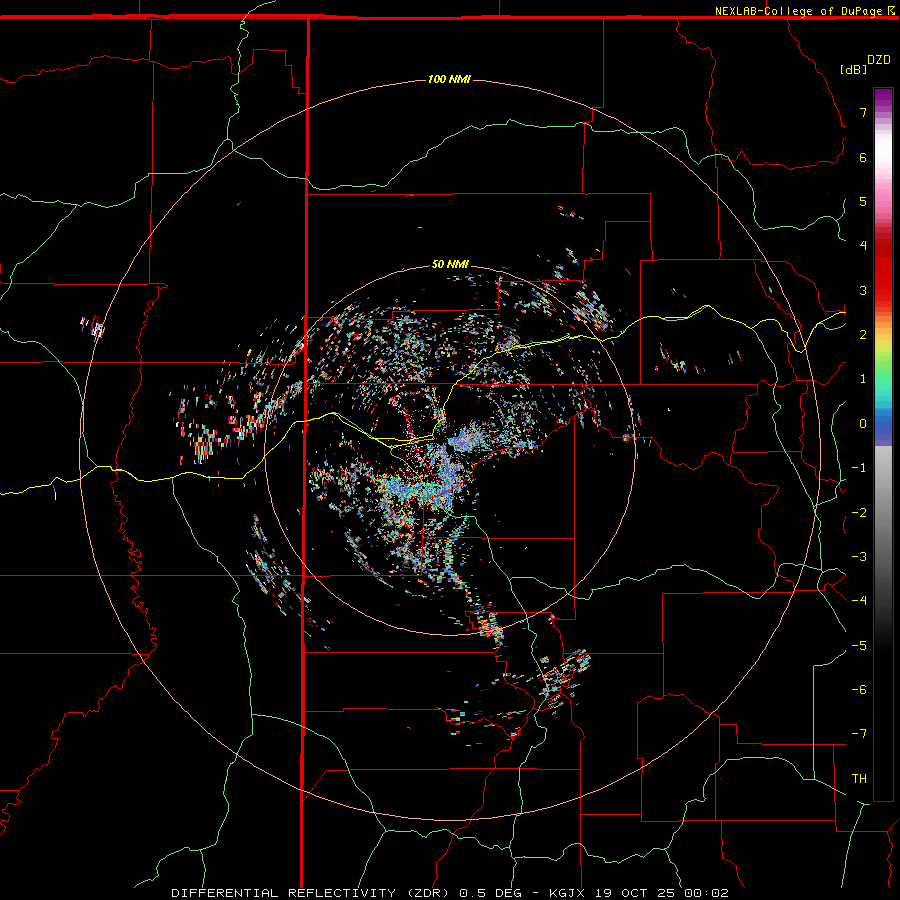Click the ZDR color scale bar
900x900 pixels.
[883, 444]
